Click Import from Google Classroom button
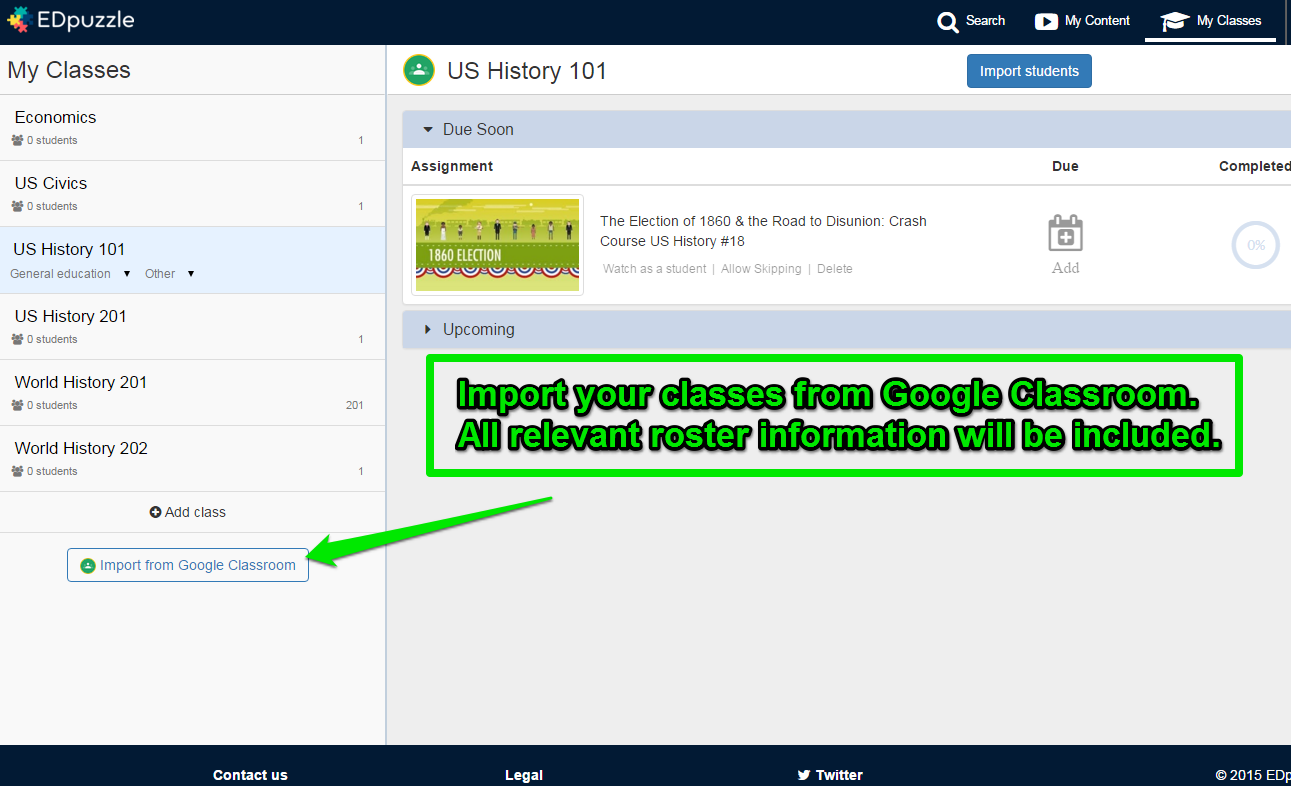 pos(188,565)
